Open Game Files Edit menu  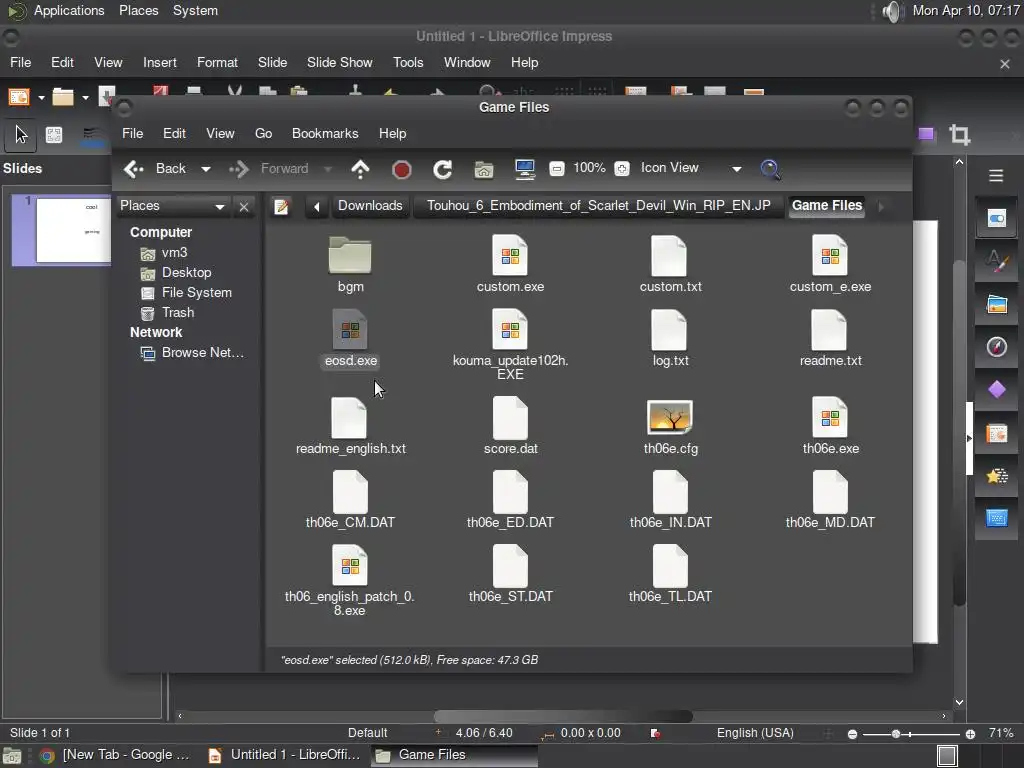(x=174, y=133)
